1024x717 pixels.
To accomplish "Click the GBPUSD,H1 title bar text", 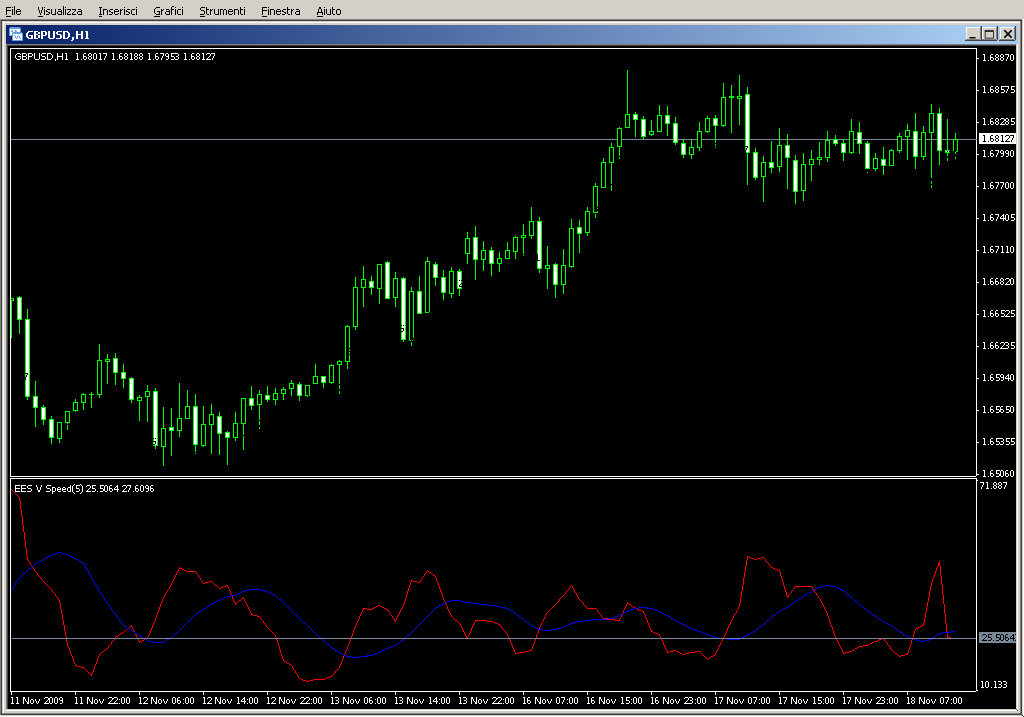I will click(x=57, y=35).
